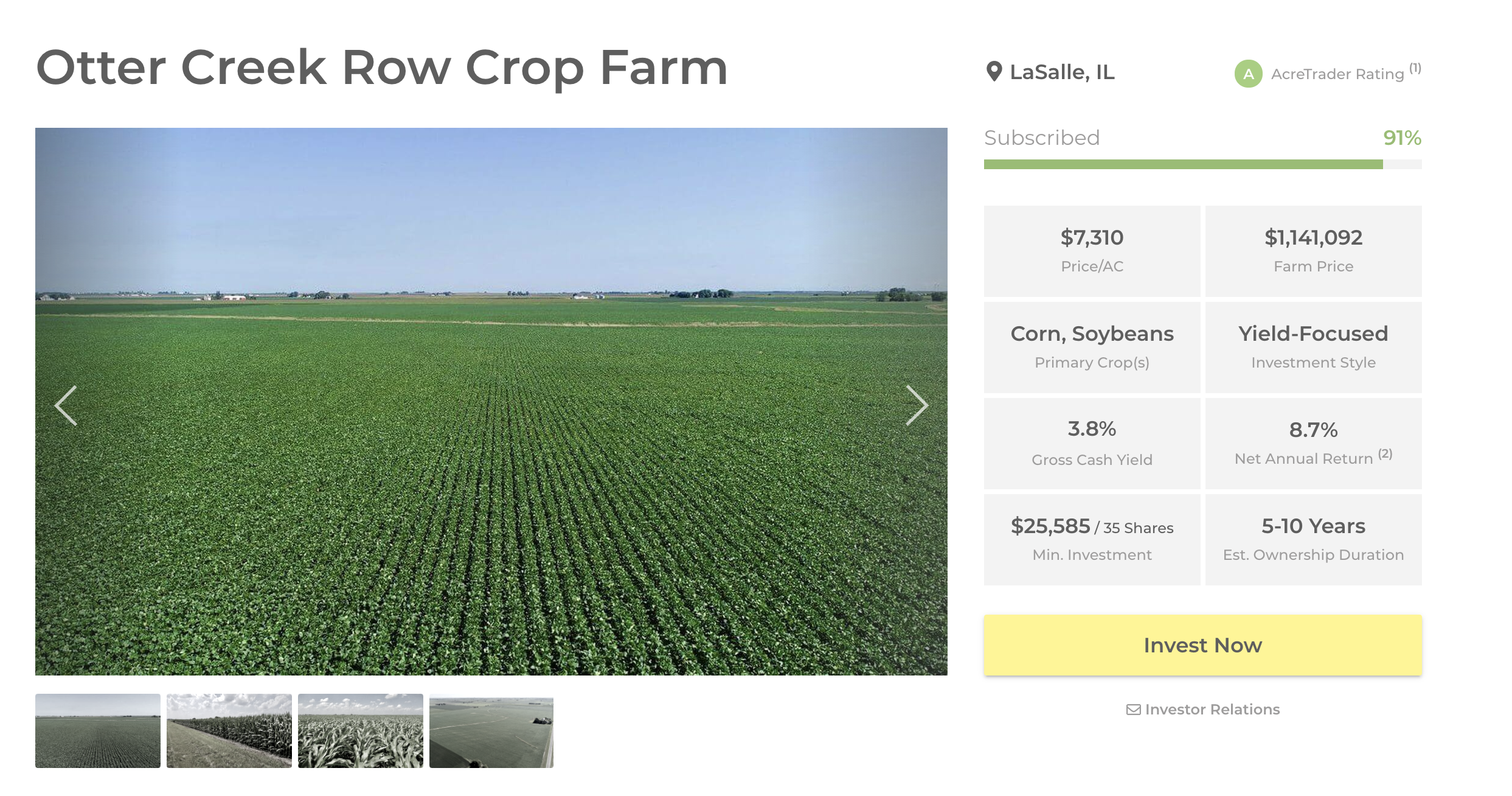This screenshot has height=796, width=1512.
Task: Click the AcreTrader Rating label
Action: coord(1337,74)
